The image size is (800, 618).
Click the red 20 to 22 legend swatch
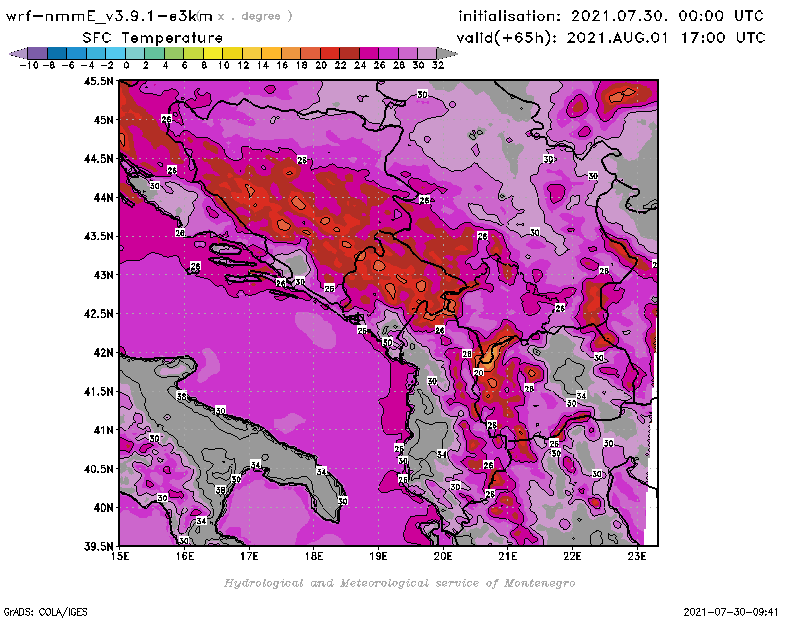point(330,53)
